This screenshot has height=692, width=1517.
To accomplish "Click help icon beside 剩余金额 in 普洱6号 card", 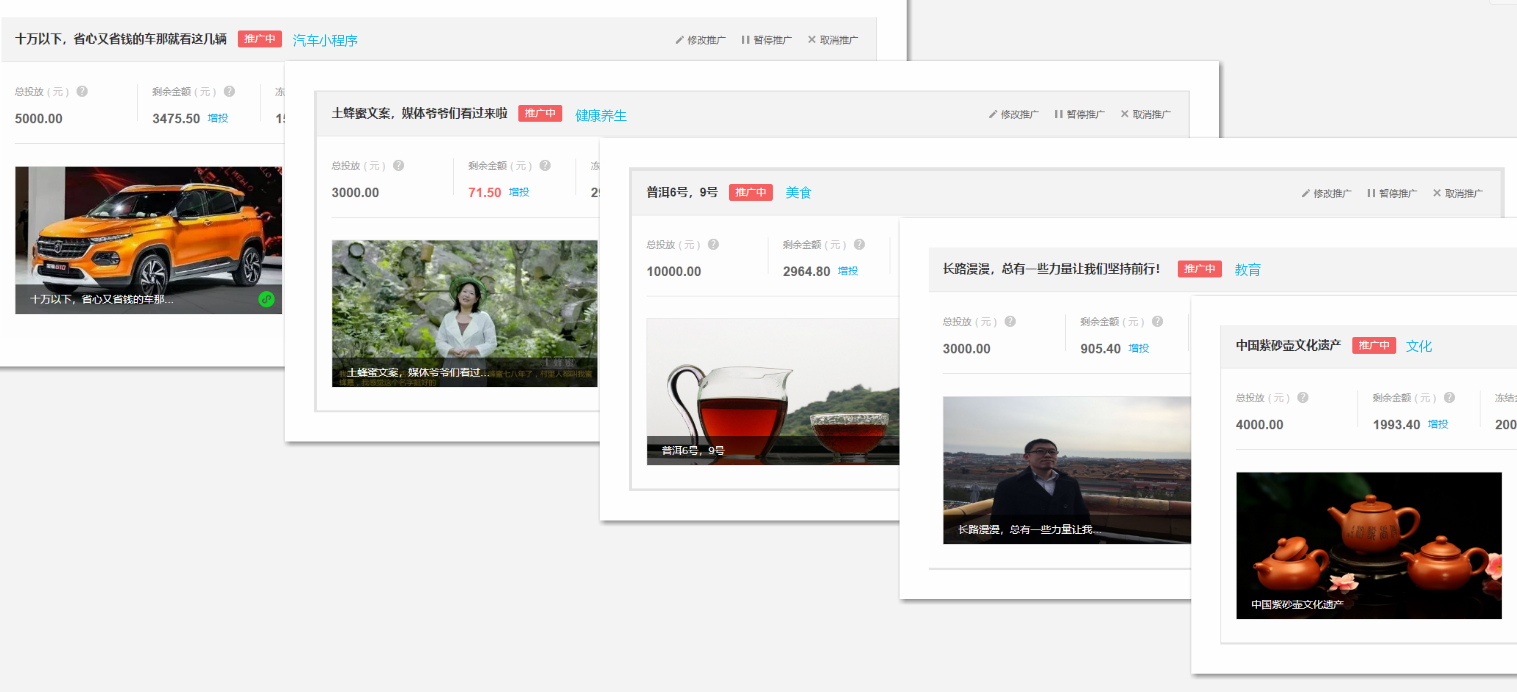I will click(860, 244).
